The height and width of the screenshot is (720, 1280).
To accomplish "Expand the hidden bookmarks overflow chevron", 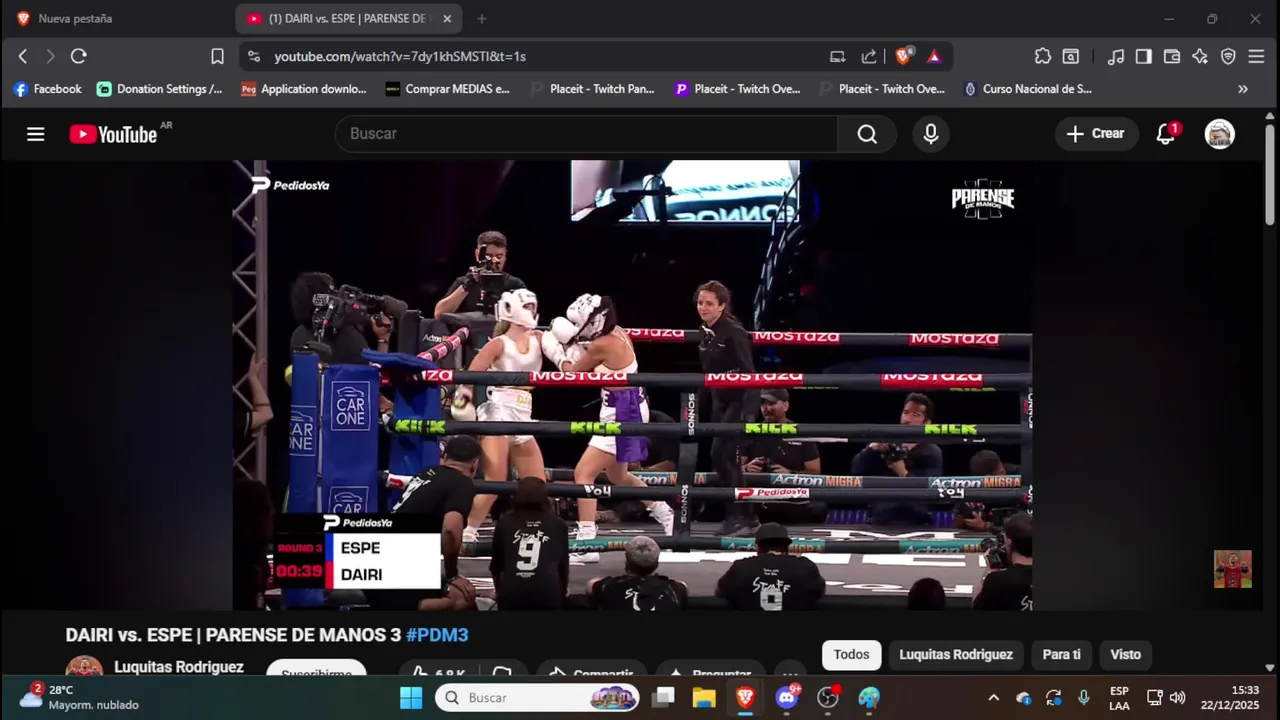I will [1243, 89].
